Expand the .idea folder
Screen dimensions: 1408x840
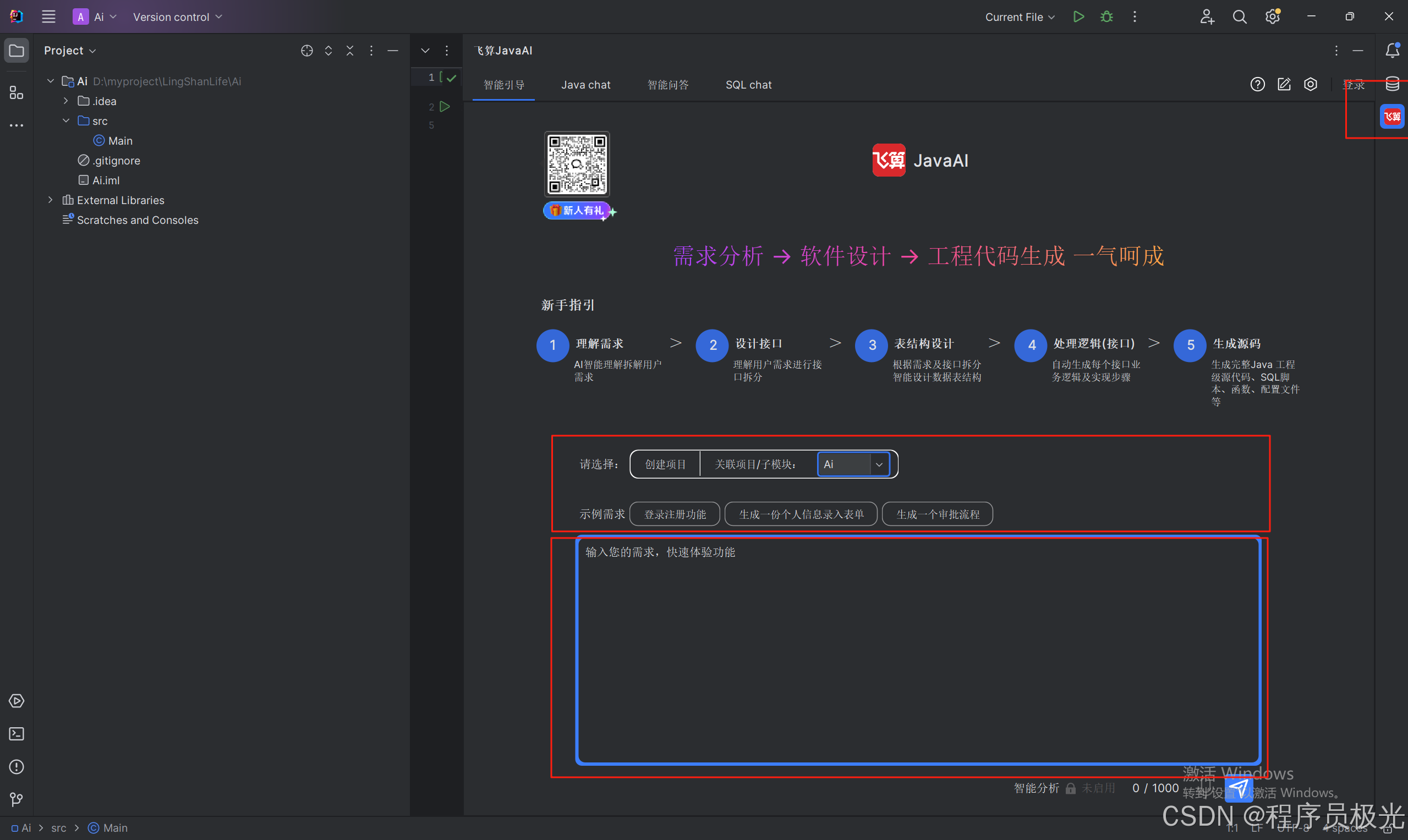(x=65, y=101)
